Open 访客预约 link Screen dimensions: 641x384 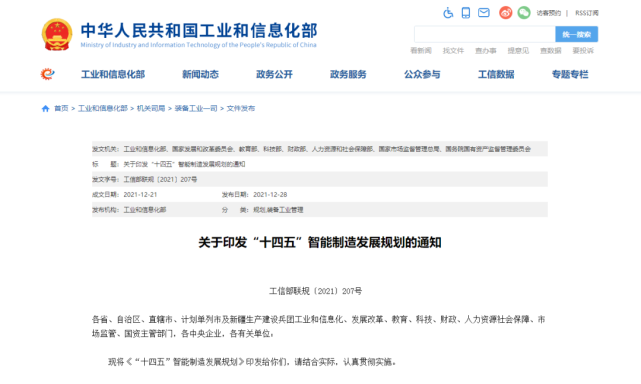pyautogui.click(x=549, y=13)
